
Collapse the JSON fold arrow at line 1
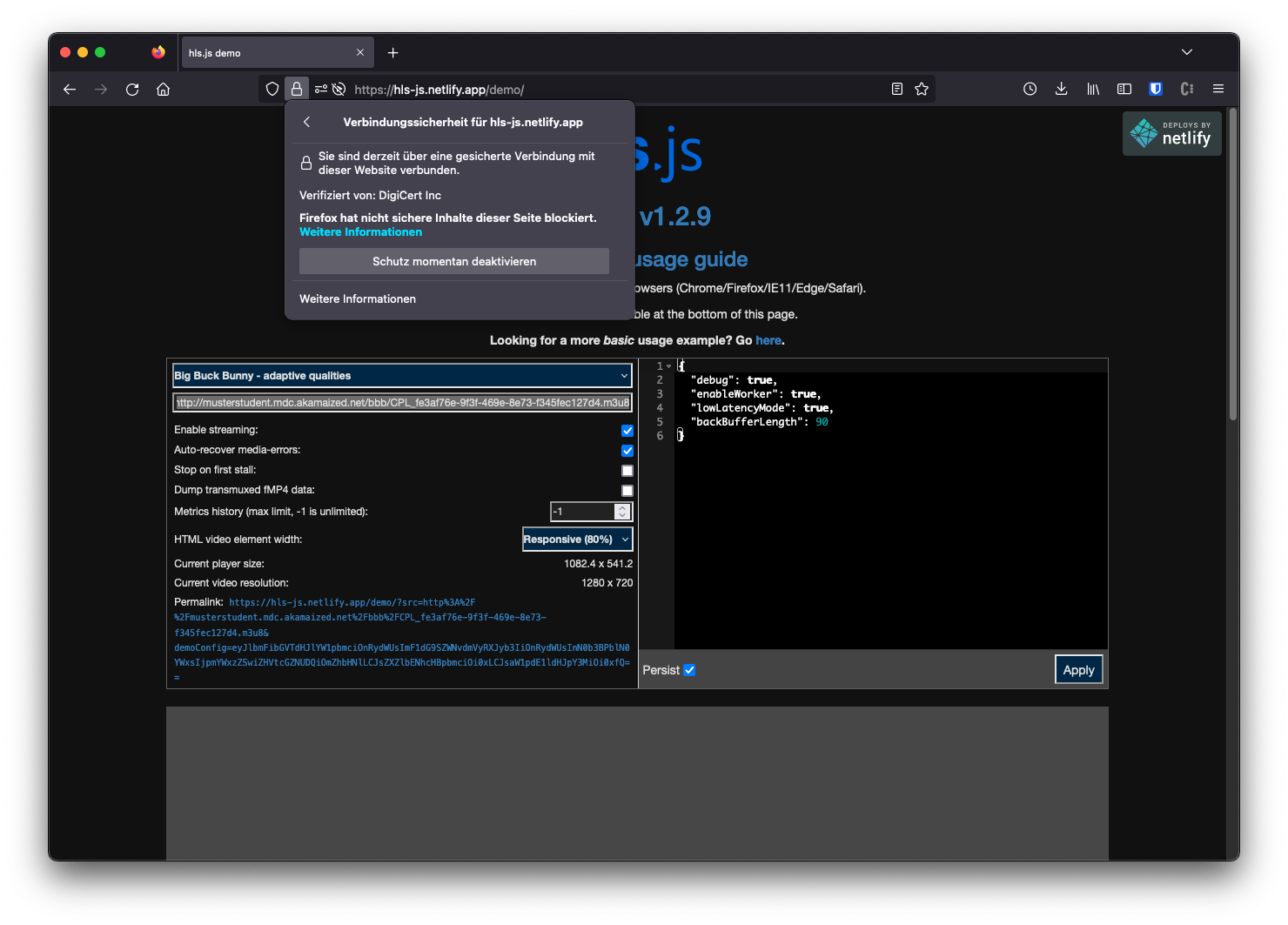pos(669,366)
